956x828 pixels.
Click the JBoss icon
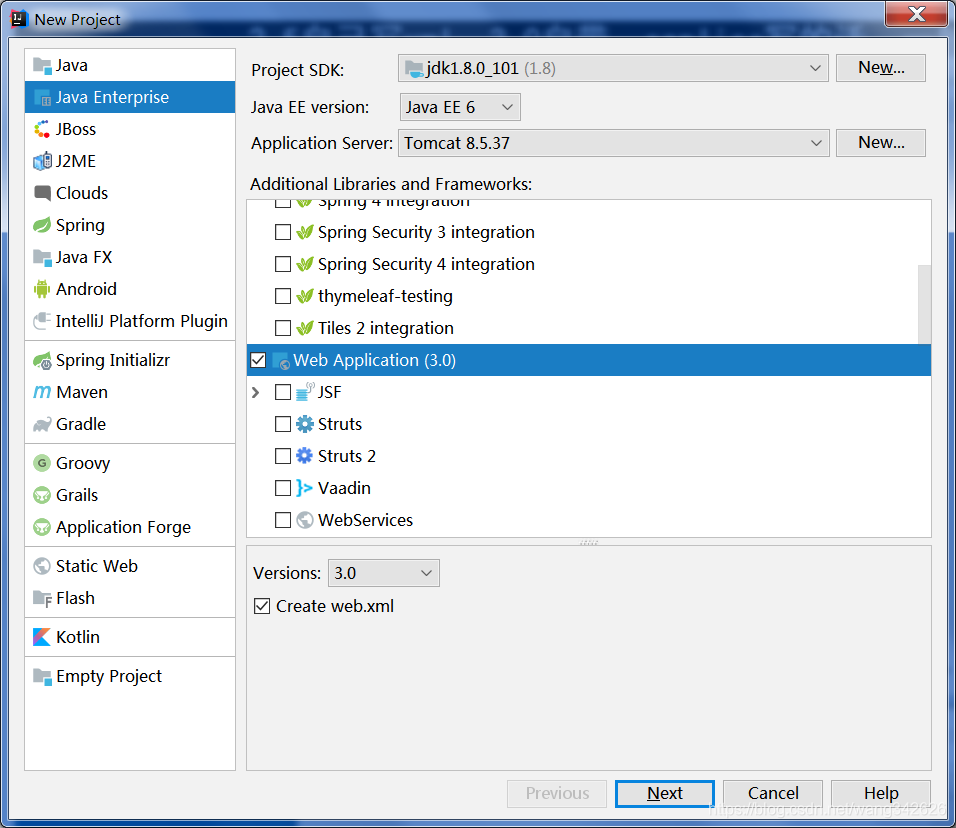pyautogui.click(x=42, y=129)
